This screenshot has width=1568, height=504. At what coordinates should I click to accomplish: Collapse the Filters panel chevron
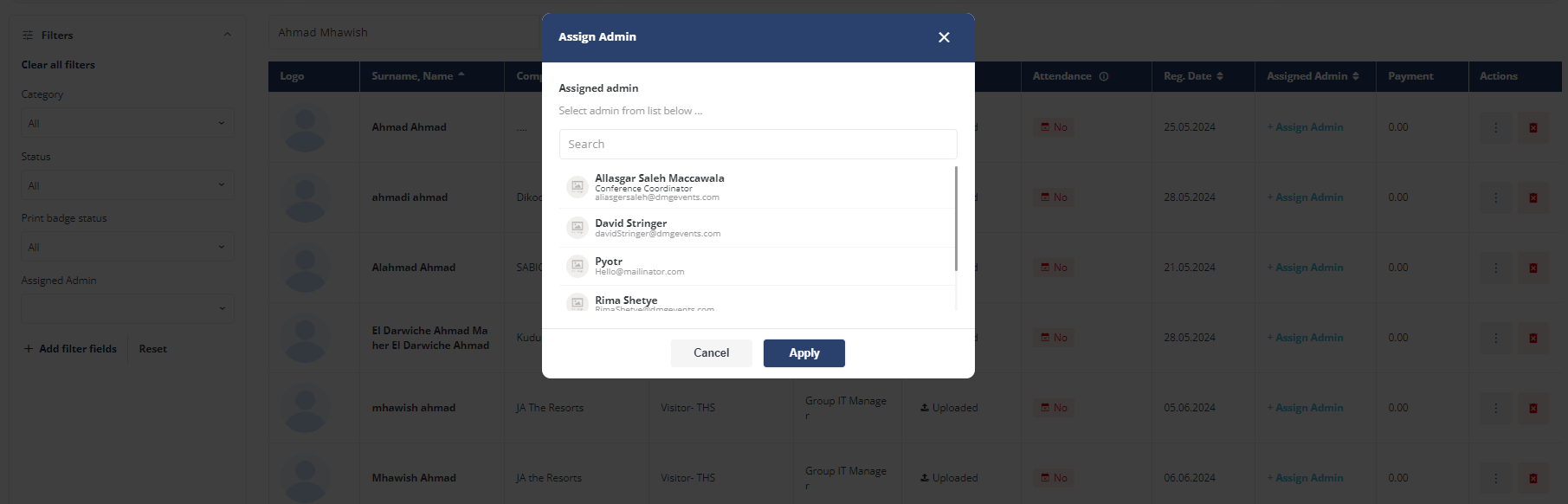[227, 36]
